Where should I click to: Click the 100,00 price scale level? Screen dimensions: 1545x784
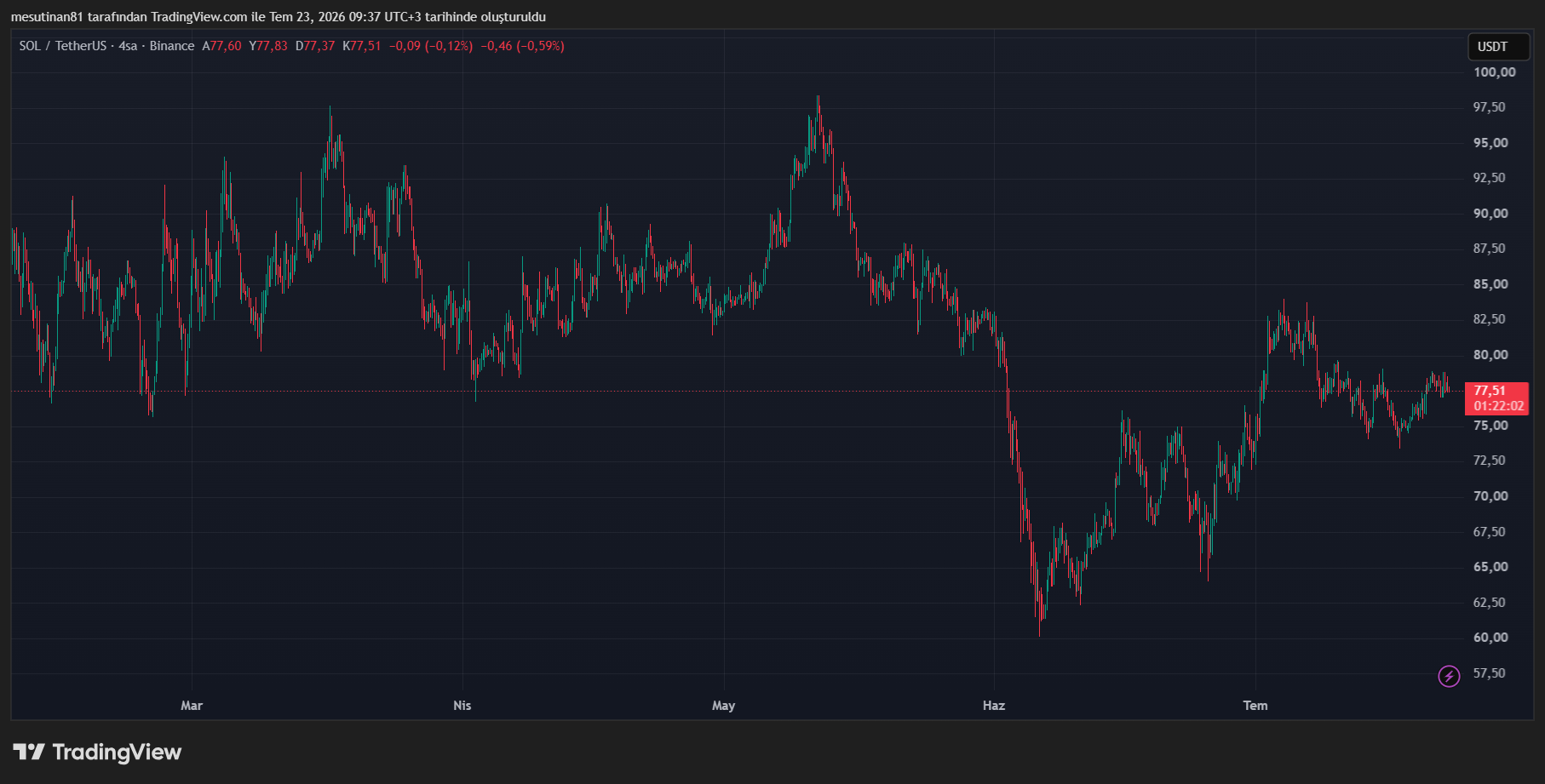tap(1495, 72)
